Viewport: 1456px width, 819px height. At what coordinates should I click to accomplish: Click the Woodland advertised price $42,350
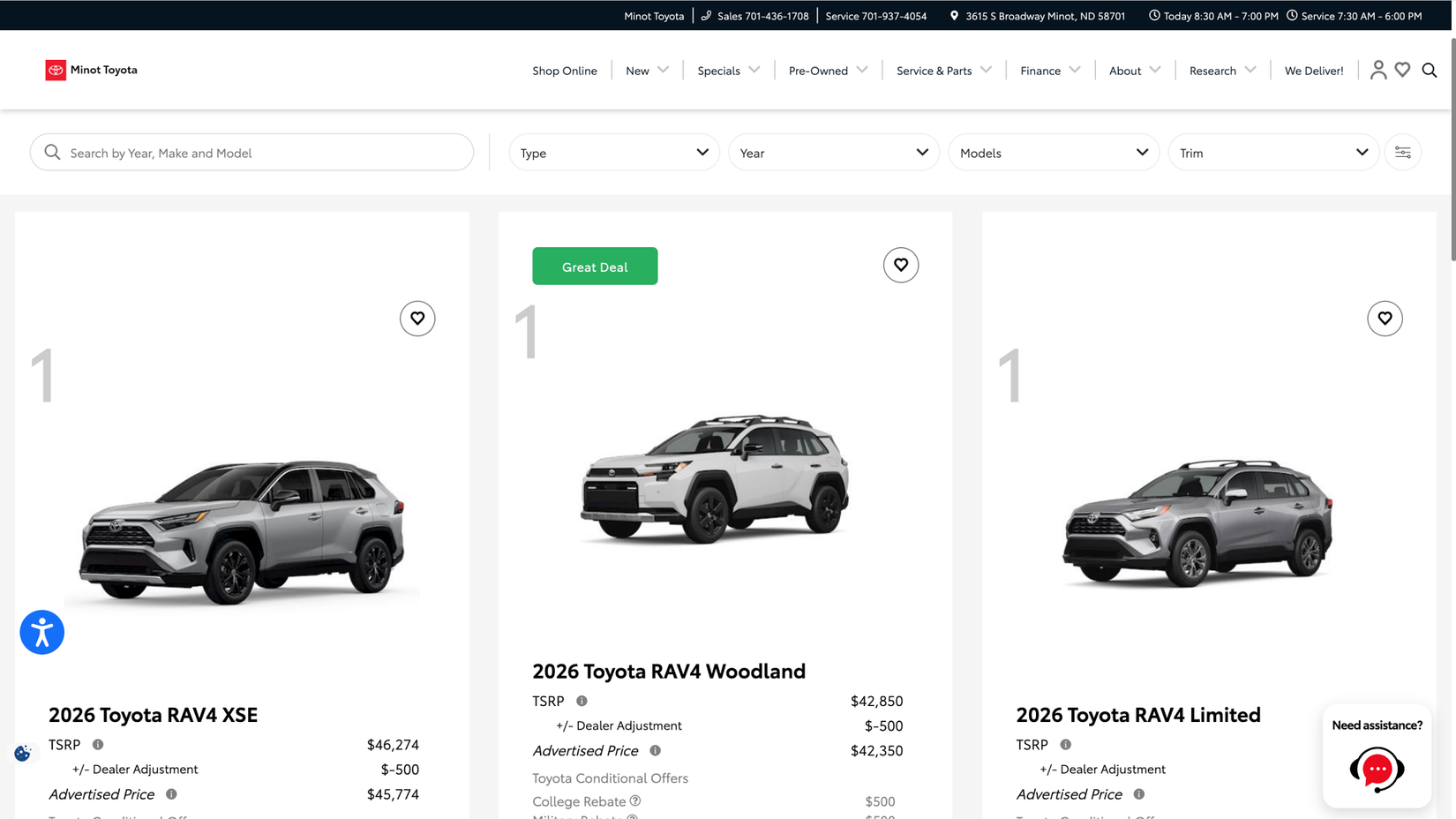(876, 751)
